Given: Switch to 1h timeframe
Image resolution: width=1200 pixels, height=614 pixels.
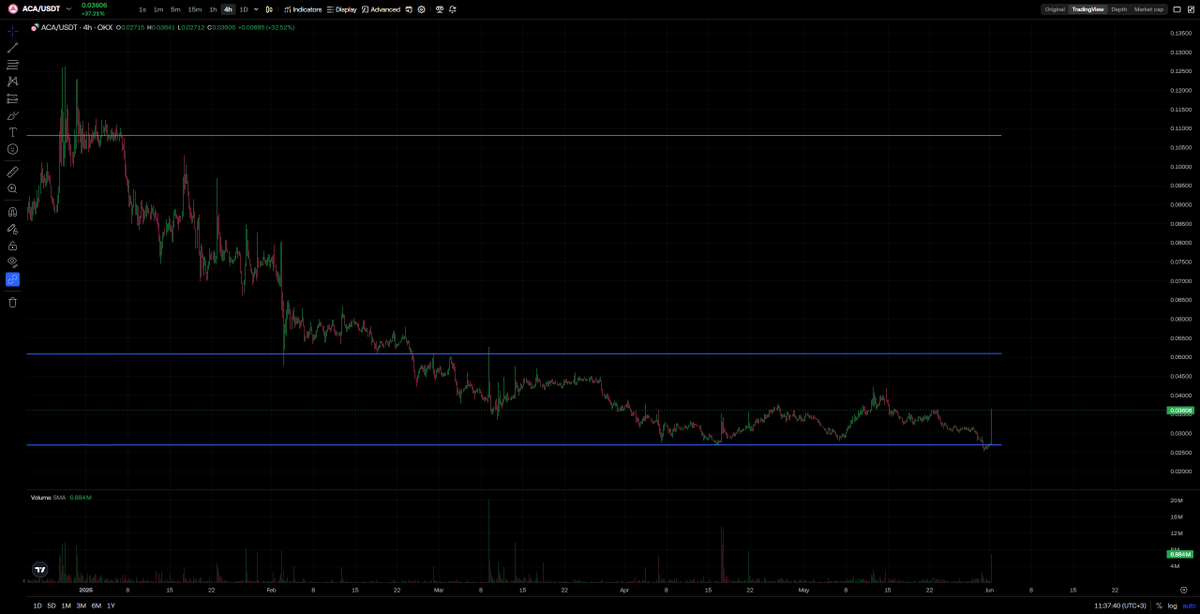Looking at the screenshot, I should [x=213, y=9].
